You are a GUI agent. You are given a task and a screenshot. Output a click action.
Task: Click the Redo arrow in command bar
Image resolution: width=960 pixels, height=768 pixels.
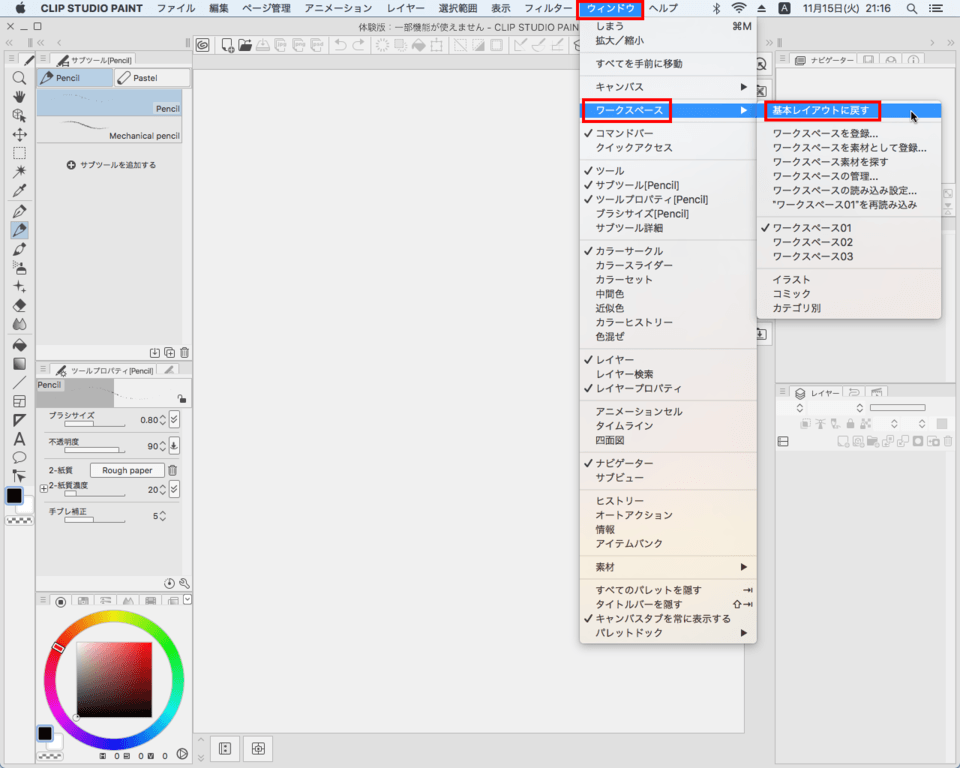click(359, 45)
